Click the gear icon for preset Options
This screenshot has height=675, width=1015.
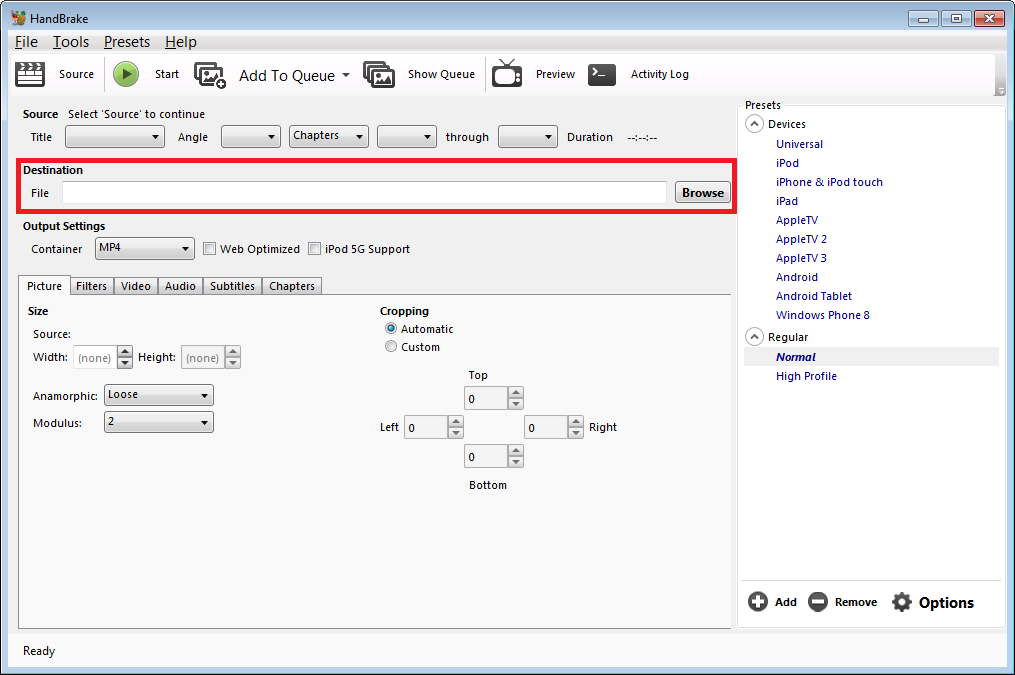(902, 602)
